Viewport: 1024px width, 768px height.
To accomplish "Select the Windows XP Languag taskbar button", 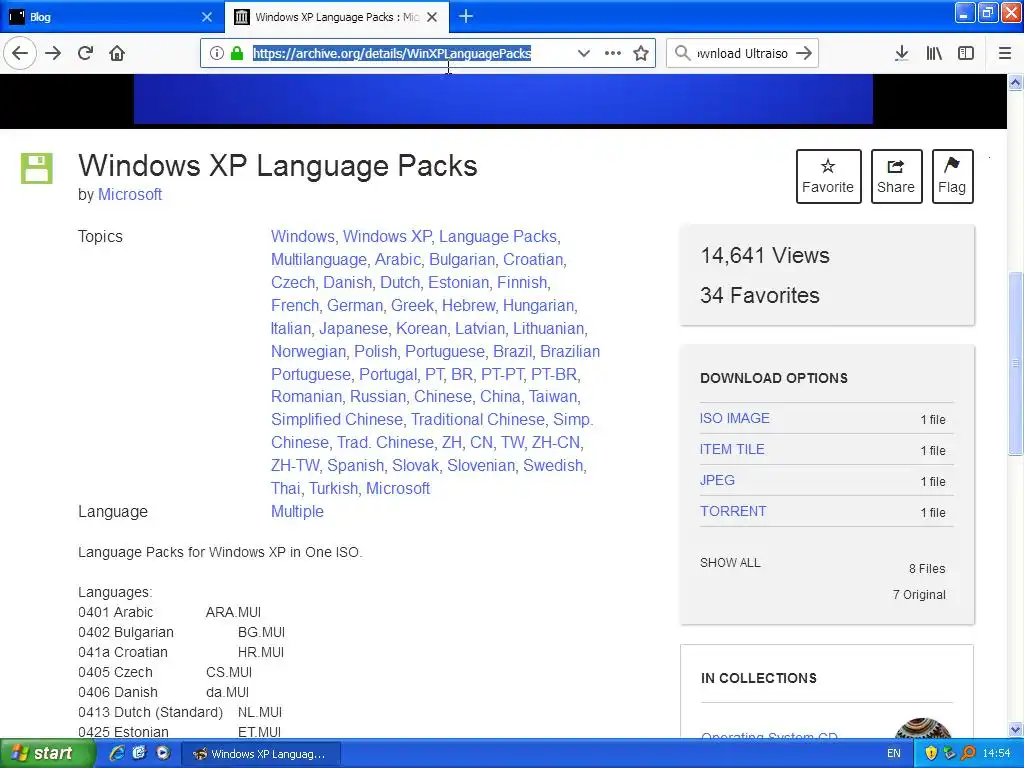I will 261,754.
